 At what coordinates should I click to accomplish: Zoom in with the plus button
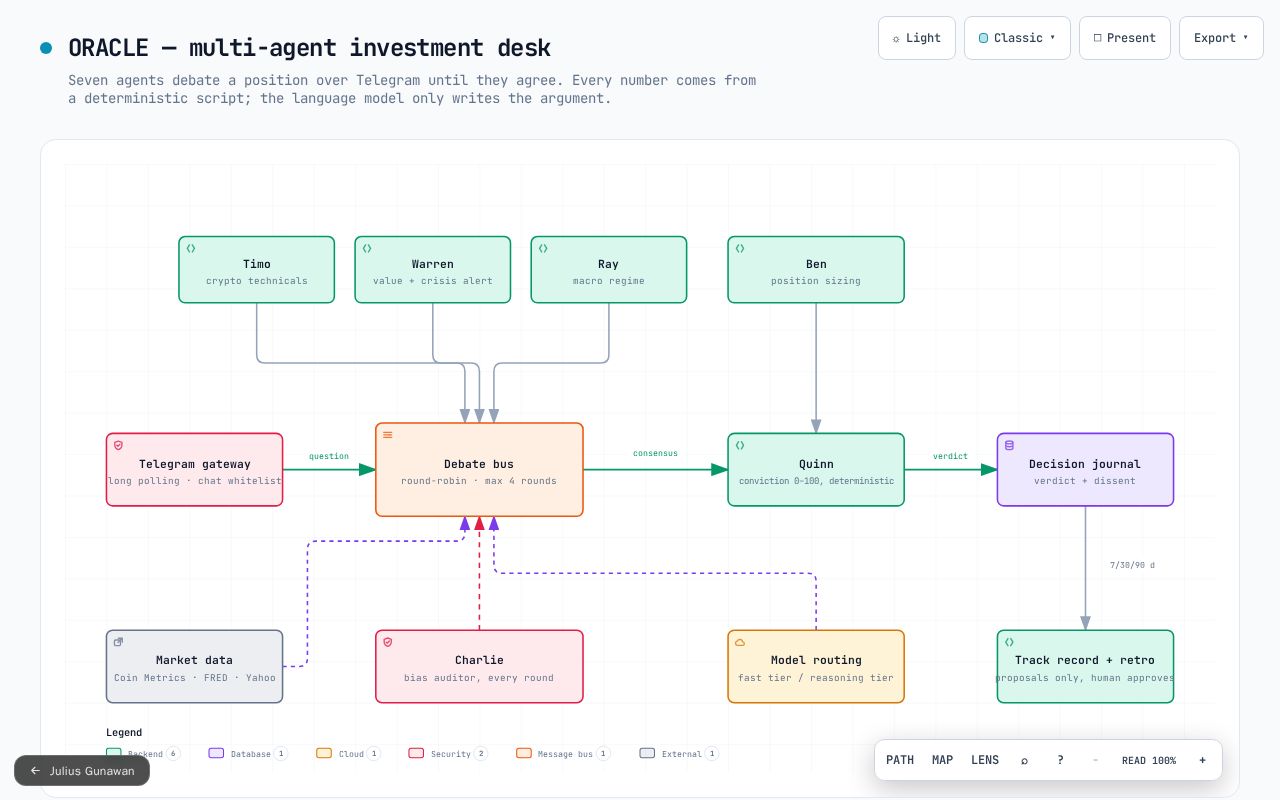(x=1202, y=760)
